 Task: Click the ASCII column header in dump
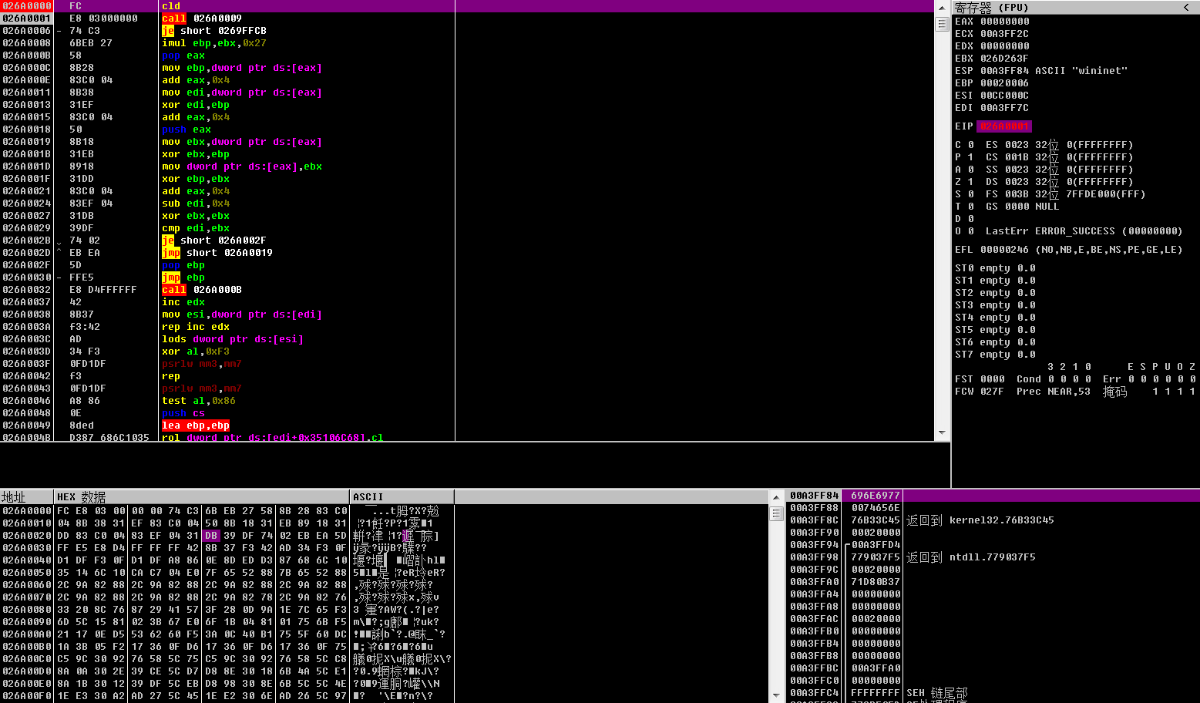[402, 497]
